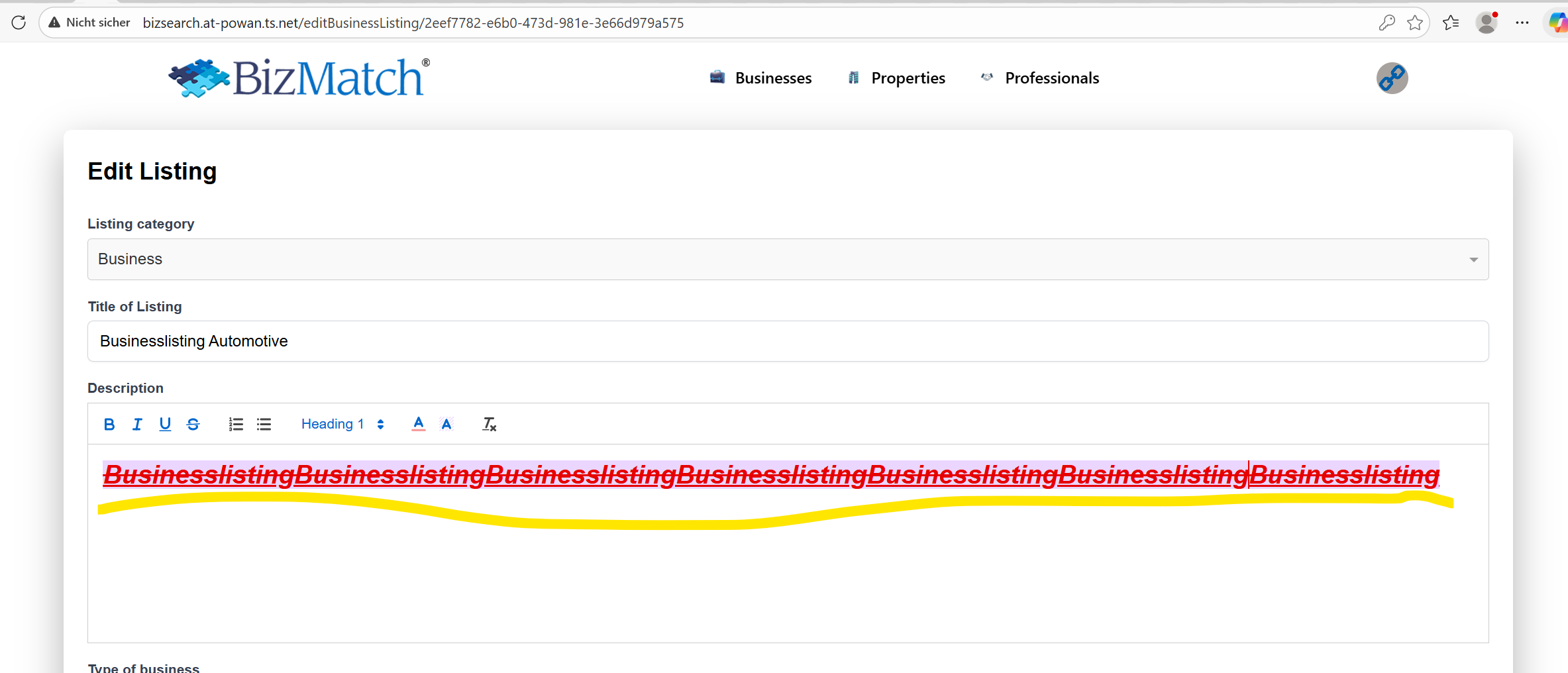The image size is (1568, 673).
Task: Toggle bold formatting in description editor
Action: (109, 425)
